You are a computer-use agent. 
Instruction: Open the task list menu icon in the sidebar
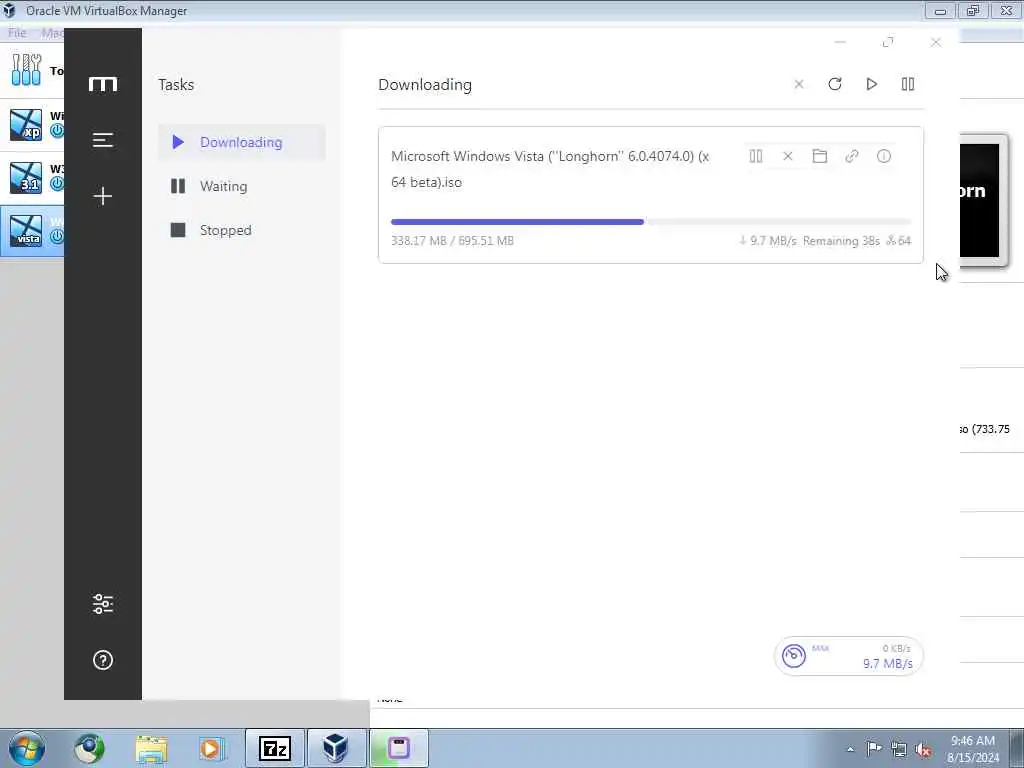pos(103,140)
